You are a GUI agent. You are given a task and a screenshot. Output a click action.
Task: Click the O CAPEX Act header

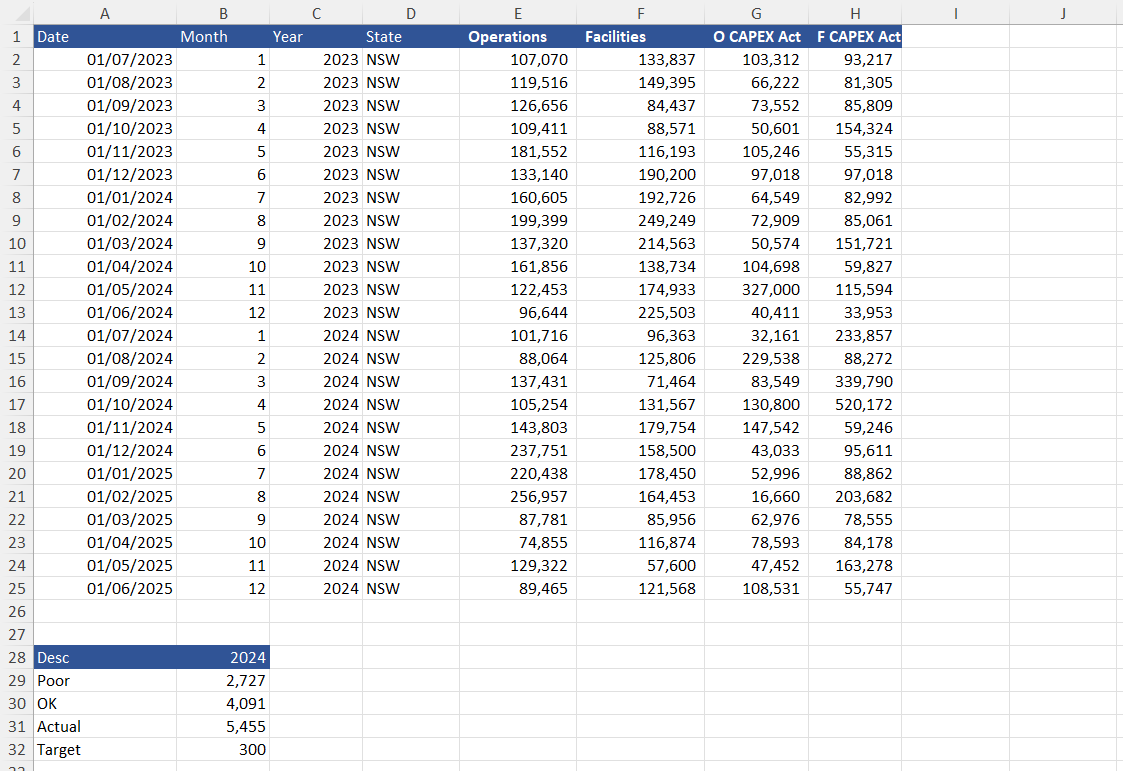coord(756,37)
